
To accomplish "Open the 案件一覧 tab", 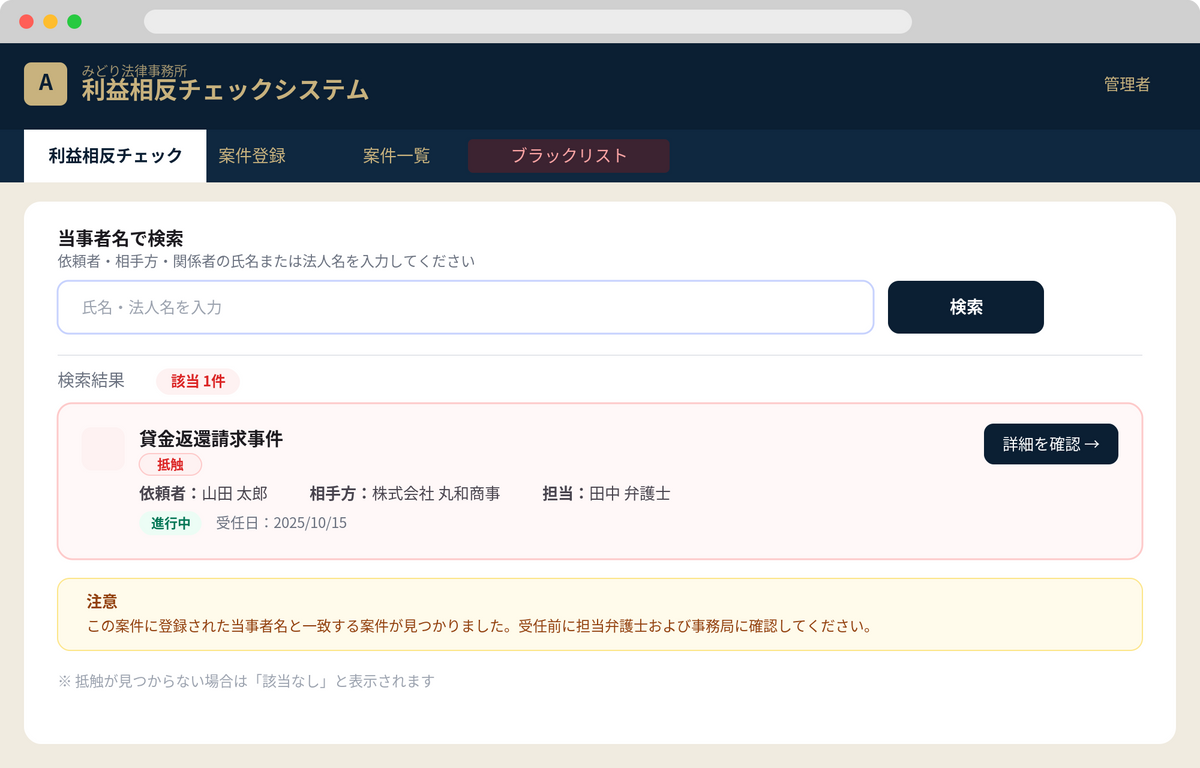I will tap(396, 156).
